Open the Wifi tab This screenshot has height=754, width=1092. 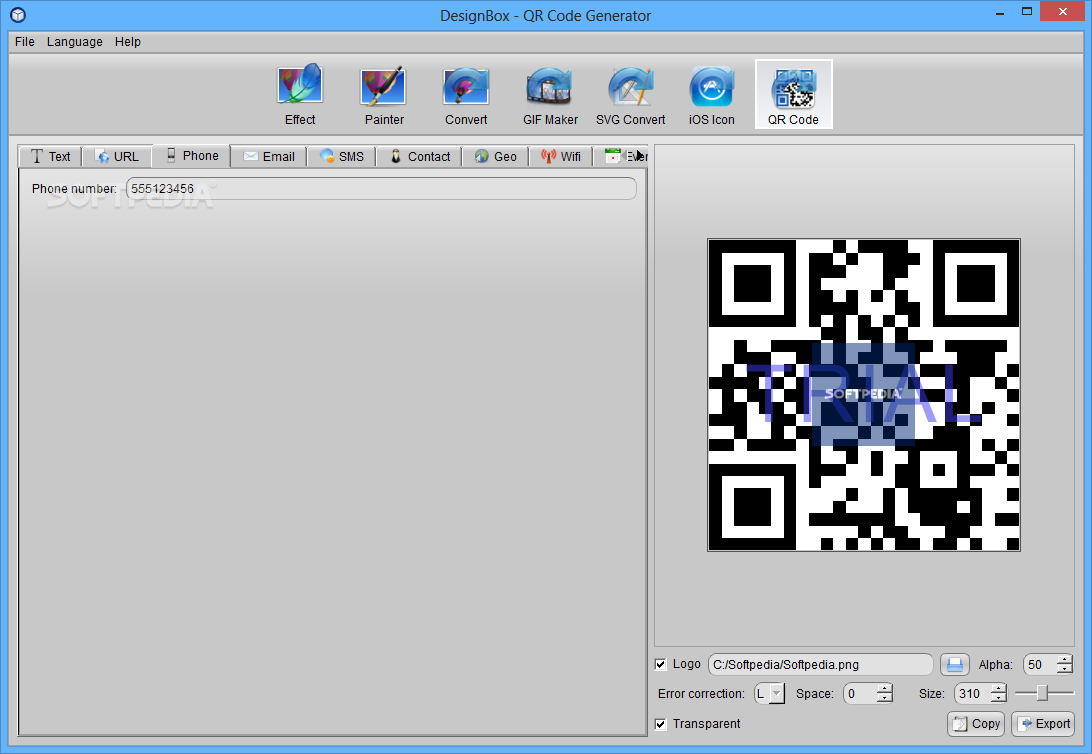point(561,157)
